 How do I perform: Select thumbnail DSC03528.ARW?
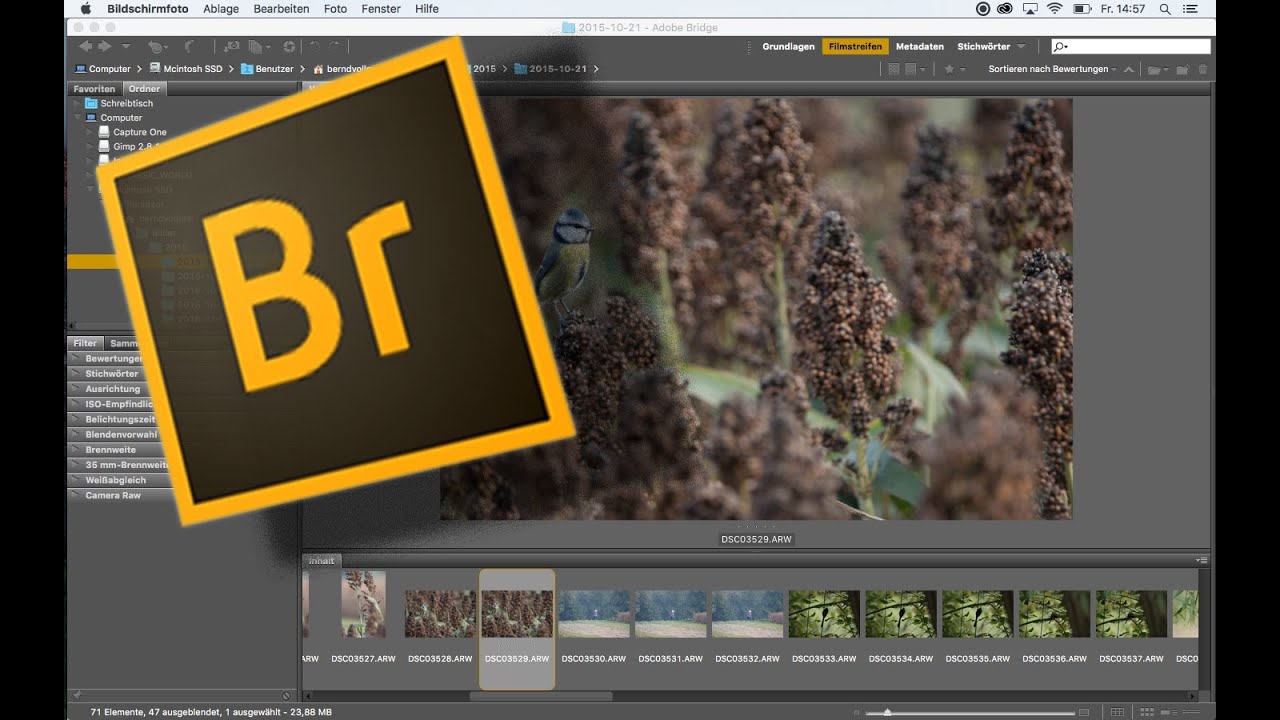pos(440,614)
